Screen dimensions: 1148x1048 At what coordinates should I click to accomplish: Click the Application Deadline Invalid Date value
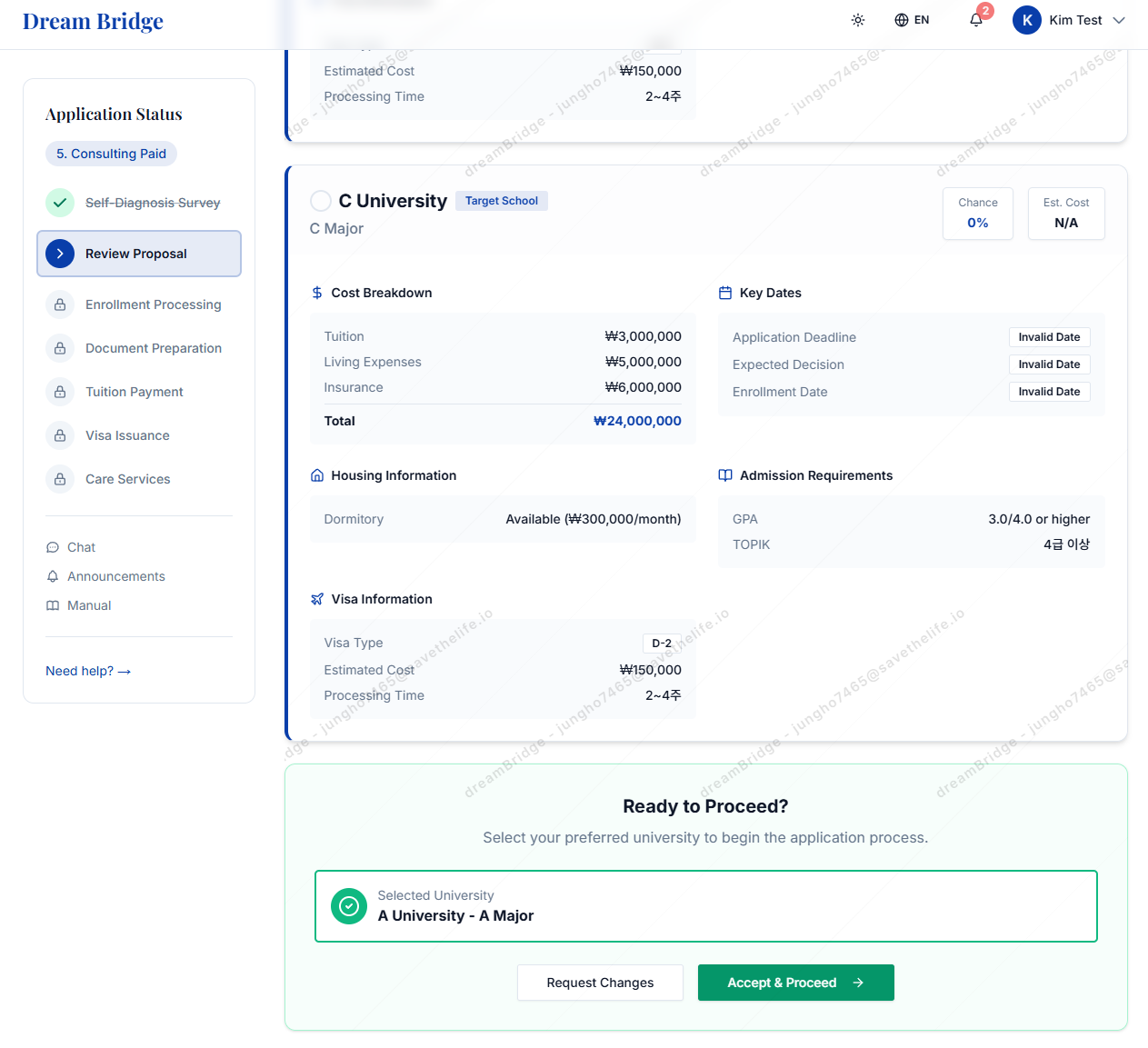coord(1049,337)
